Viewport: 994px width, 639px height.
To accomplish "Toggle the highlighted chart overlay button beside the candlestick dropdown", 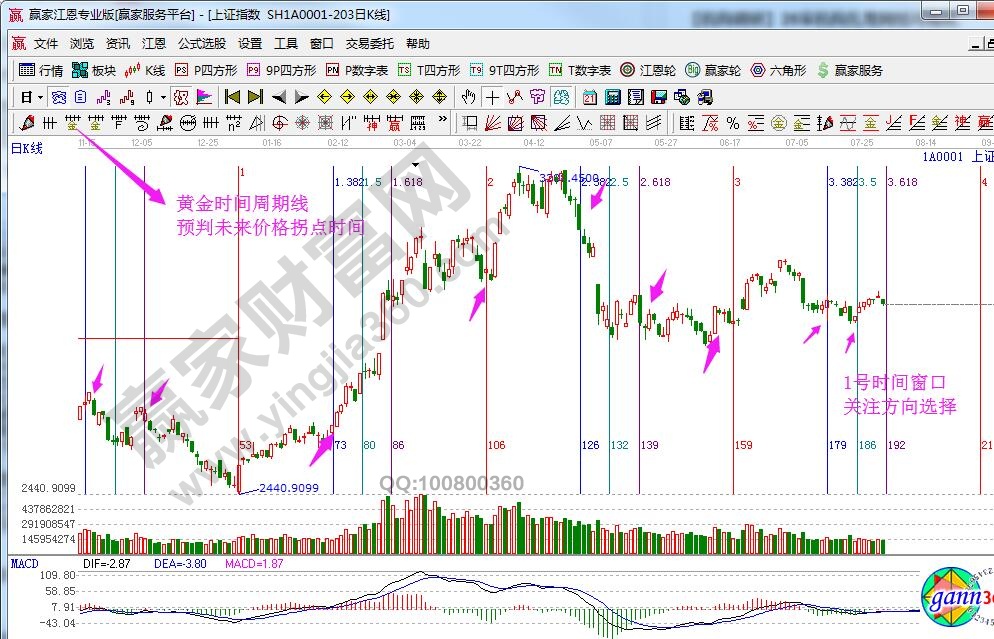I will (181, 97).
